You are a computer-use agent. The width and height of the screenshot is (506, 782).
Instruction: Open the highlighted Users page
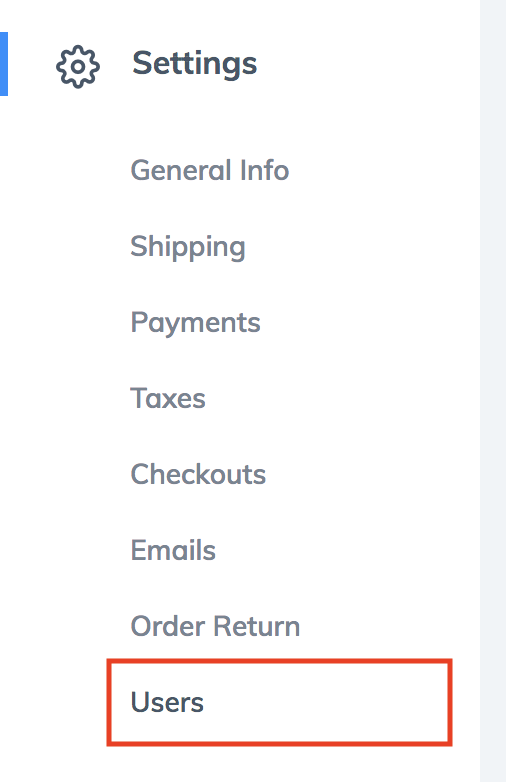(x=167, y=702)
